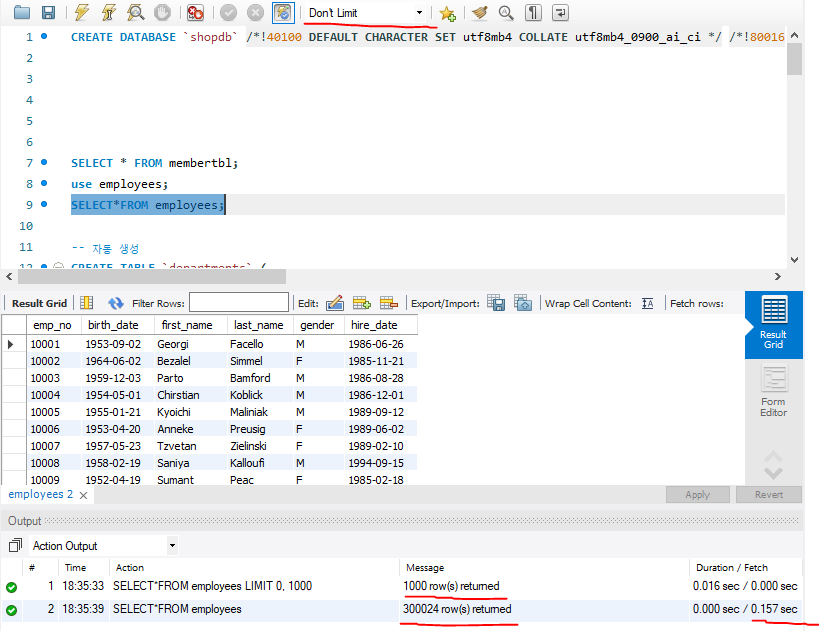Toggle word wrap icon in editor toolbar
This screenshot has height=631, width=819.
click(560, 13)
